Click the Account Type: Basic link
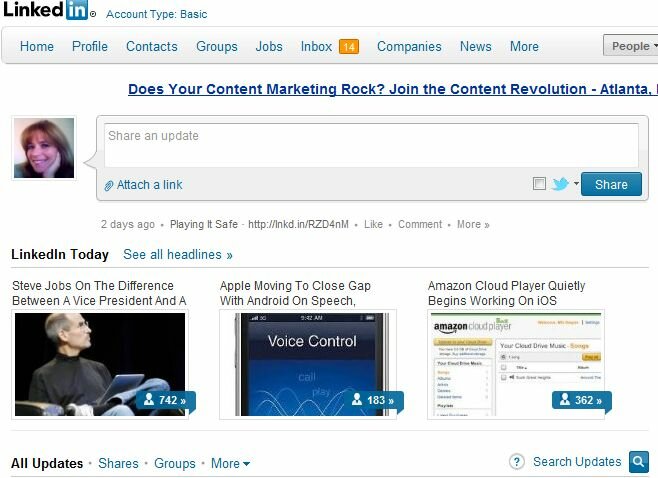Image resolution: width=658 pixels, height=478 pixels. (x=157, y=14)
